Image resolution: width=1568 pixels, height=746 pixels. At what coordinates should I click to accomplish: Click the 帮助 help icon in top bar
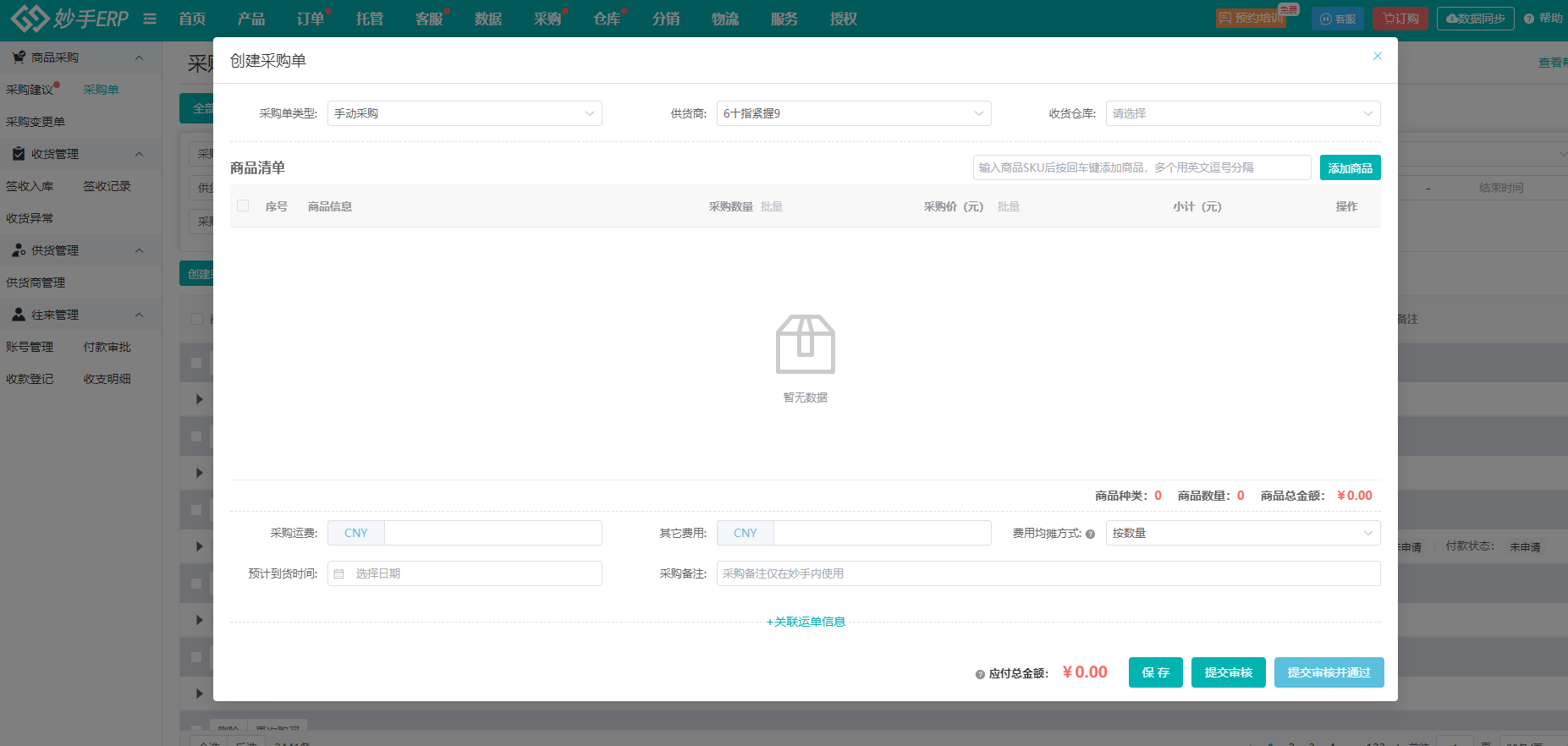click(1529, 19)
